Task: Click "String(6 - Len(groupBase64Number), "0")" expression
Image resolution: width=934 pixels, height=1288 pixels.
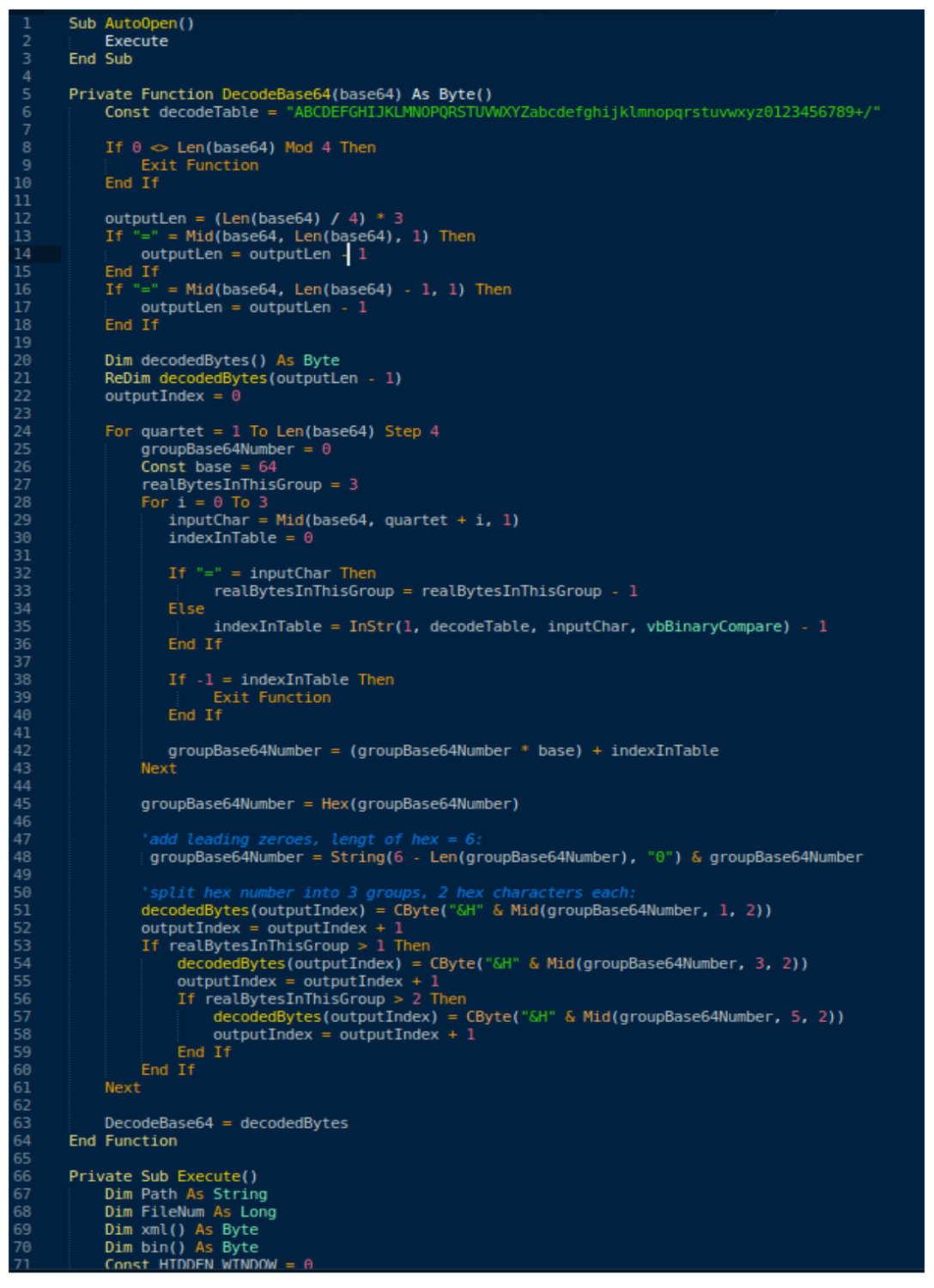Action: 506,857
